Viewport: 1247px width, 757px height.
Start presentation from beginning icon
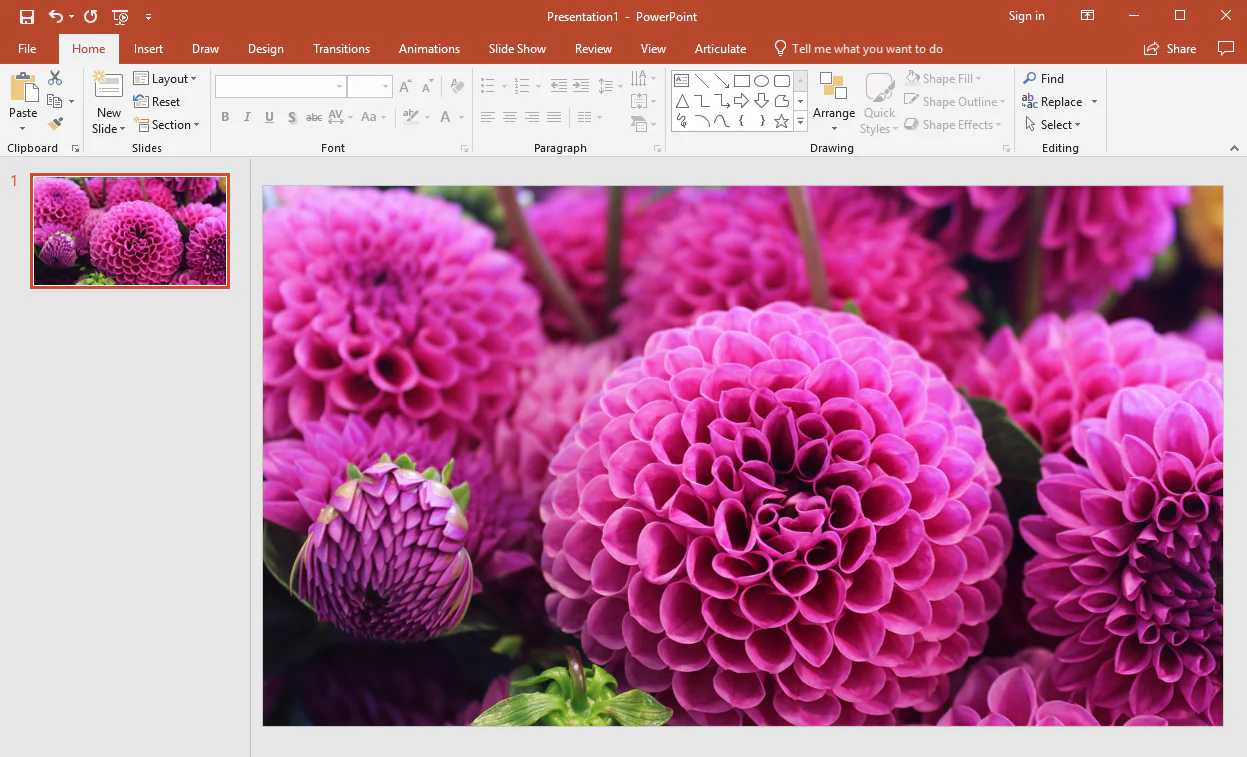[120, 16]
